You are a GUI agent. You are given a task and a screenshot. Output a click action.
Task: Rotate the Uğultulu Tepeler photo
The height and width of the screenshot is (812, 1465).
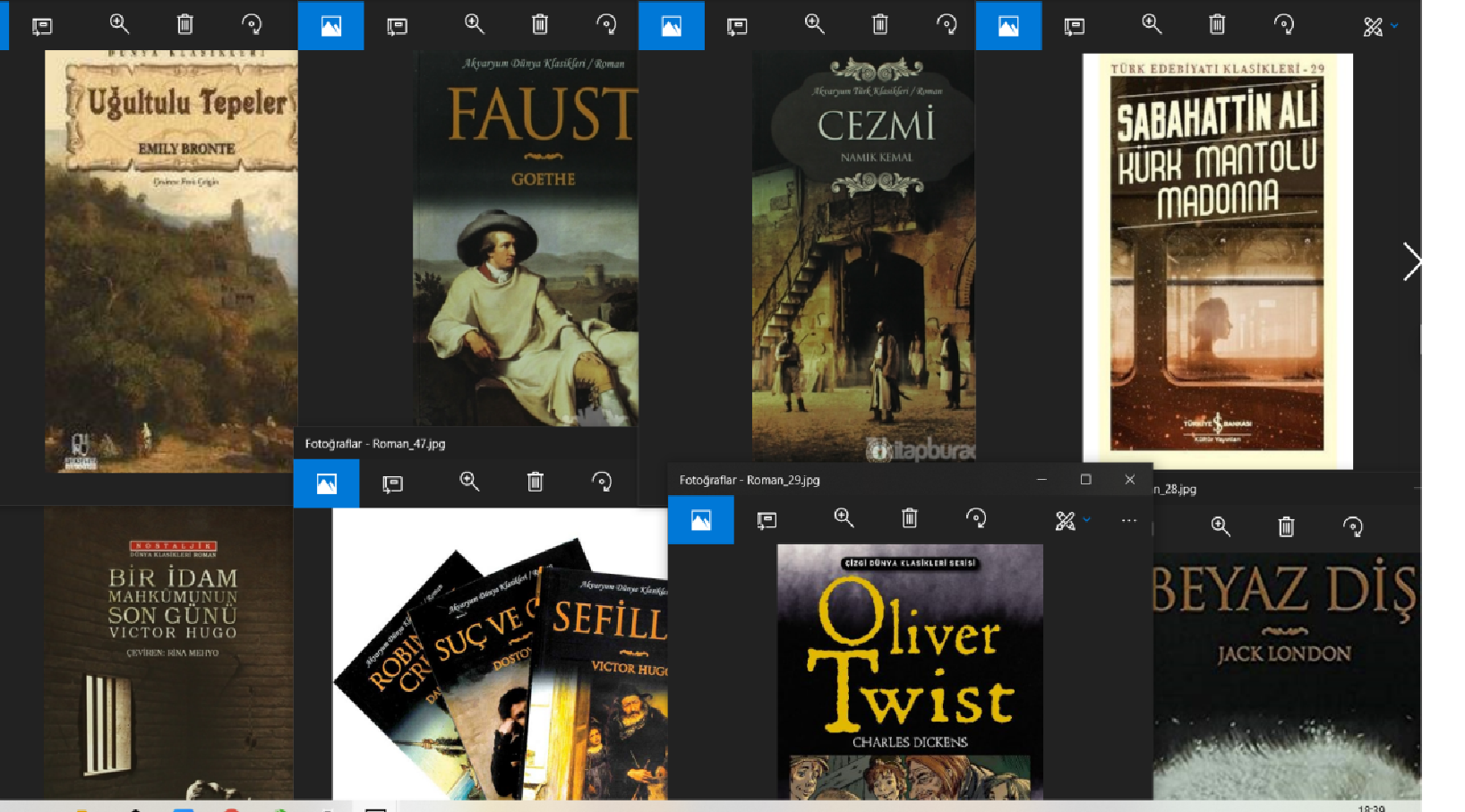[x=252, y=24]
